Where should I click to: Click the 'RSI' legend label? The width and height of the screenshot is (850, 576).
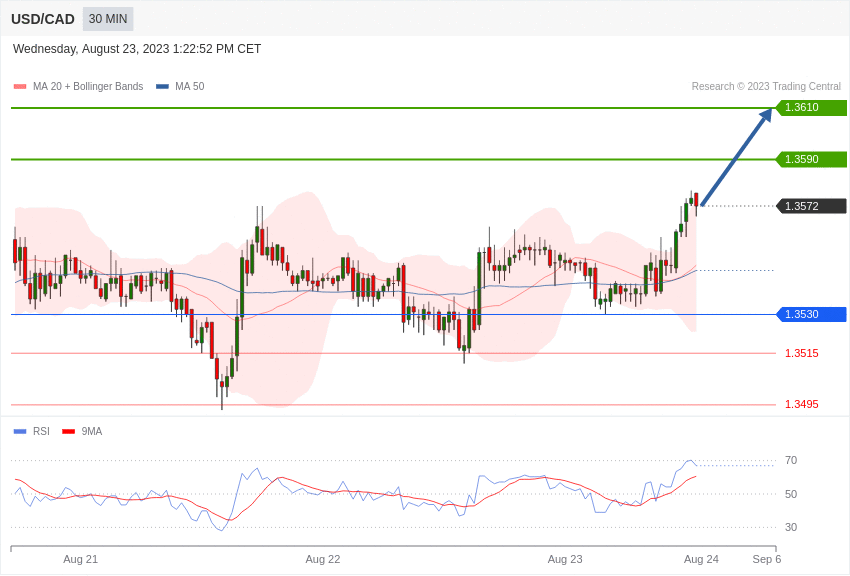click(x=41, y=431)
